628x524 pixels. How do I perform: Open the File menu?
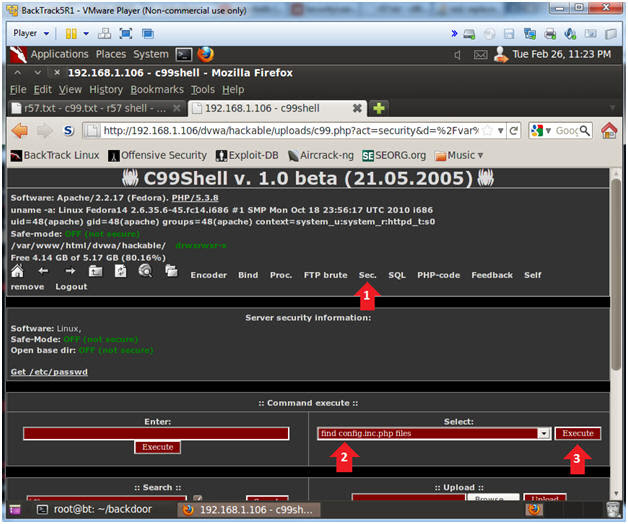(x=18, y=90)
